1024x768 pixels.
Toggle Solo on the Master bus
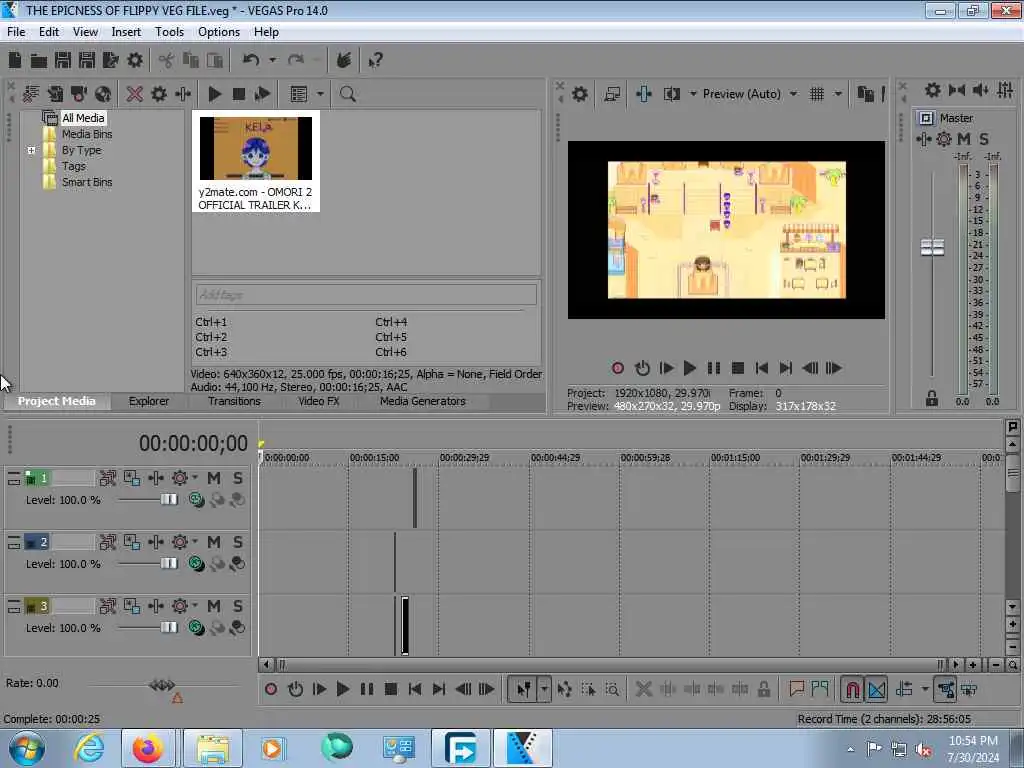[x=984, y=139]
